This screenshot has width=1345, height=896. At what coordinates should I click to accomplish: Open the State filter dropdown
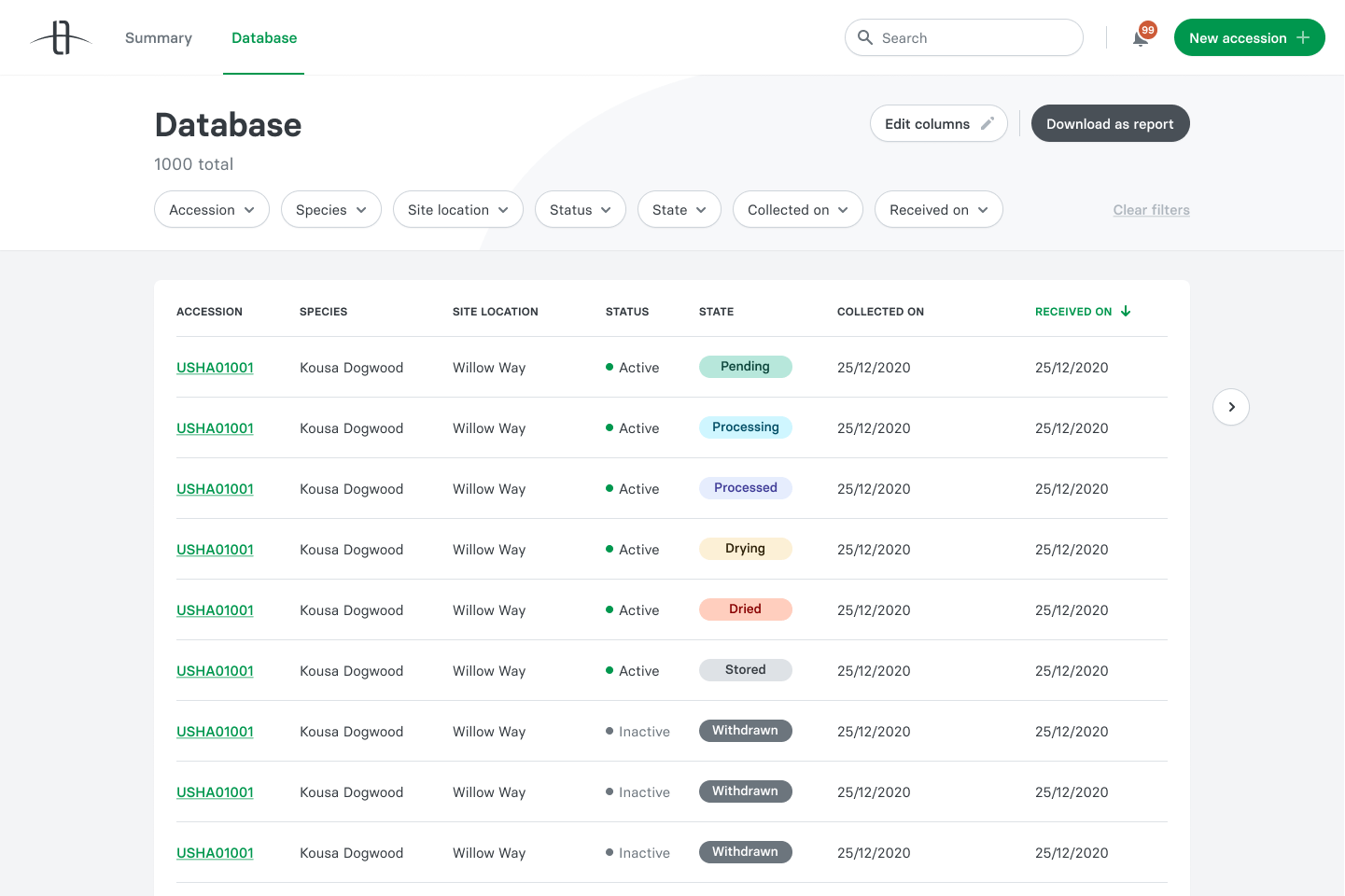point(679,210)
